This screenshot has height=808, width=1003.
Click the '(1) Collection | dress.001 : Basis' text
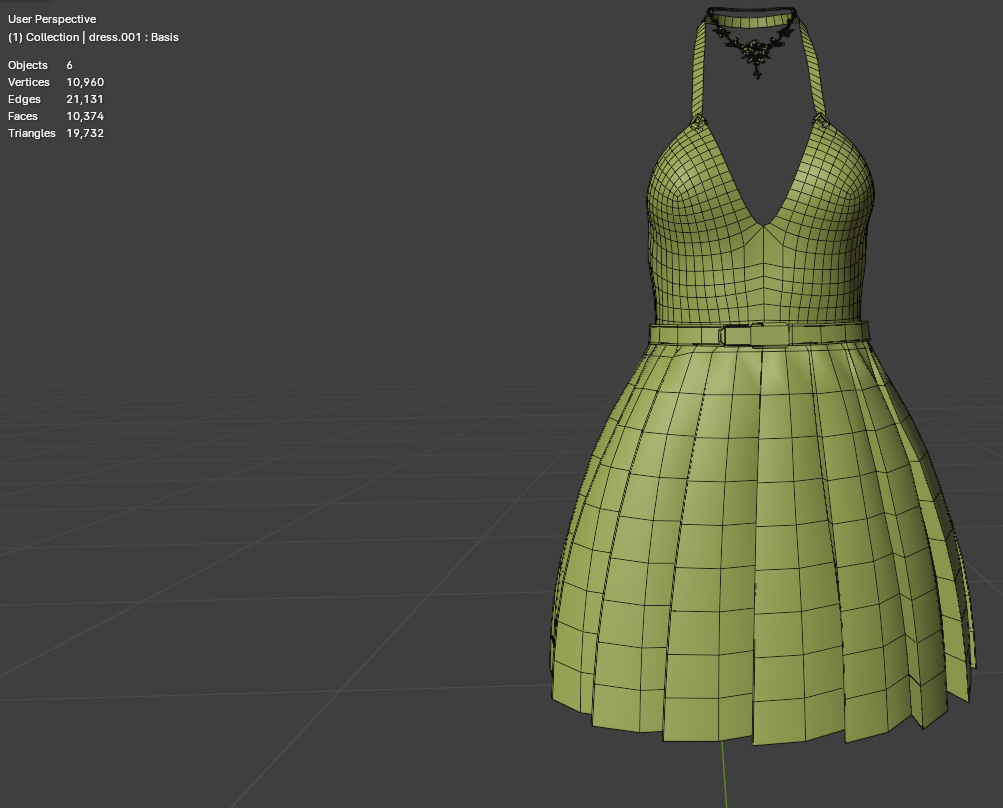[x=93, y=37]
